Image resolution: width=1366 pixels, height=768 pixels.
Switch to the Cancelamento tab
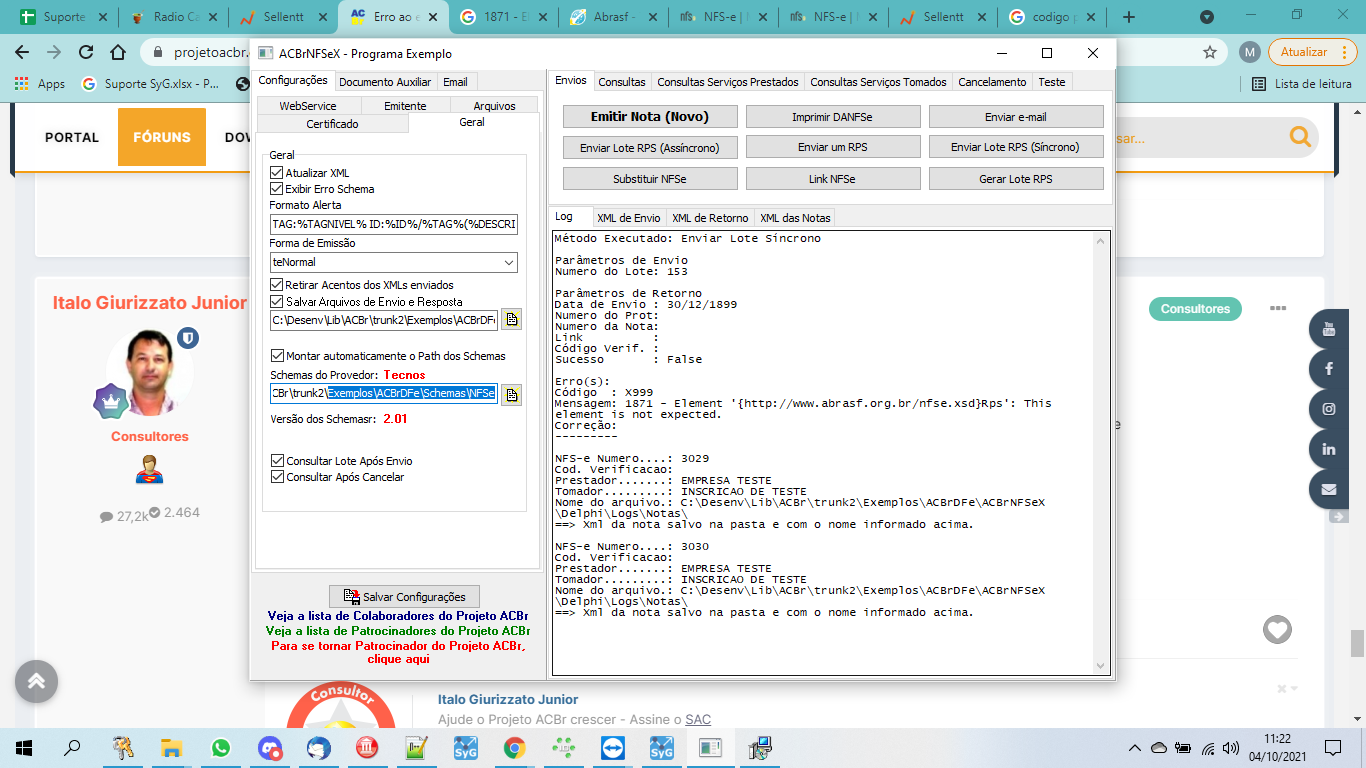pyautogui.click(x=992, y=82)
